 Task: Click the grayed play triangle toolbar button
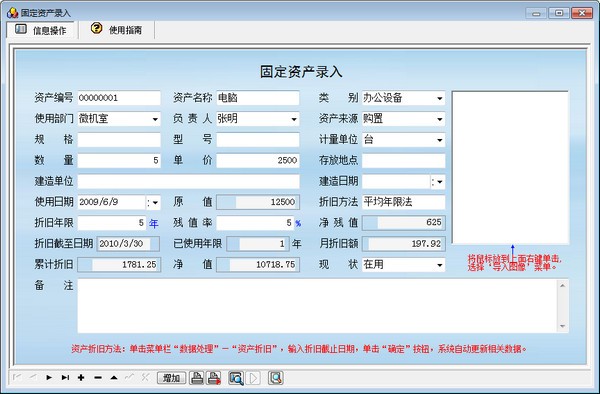pos(253,378)
